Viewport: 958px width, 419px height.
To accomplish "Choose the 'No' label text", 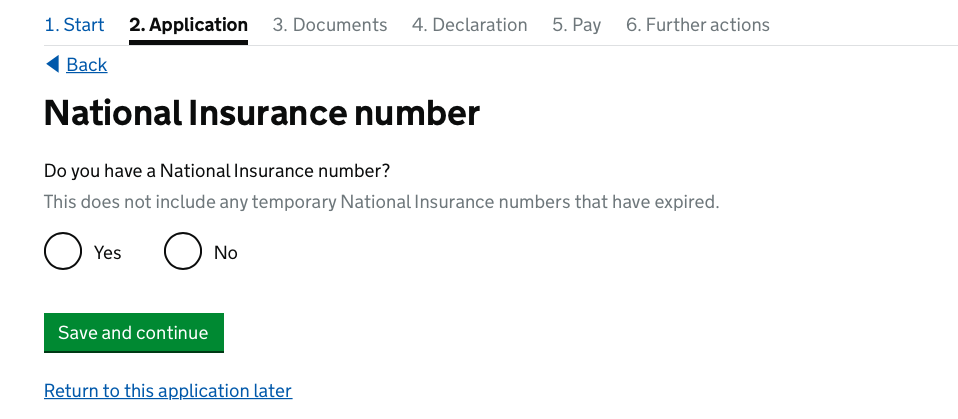I will pos(225,252).
